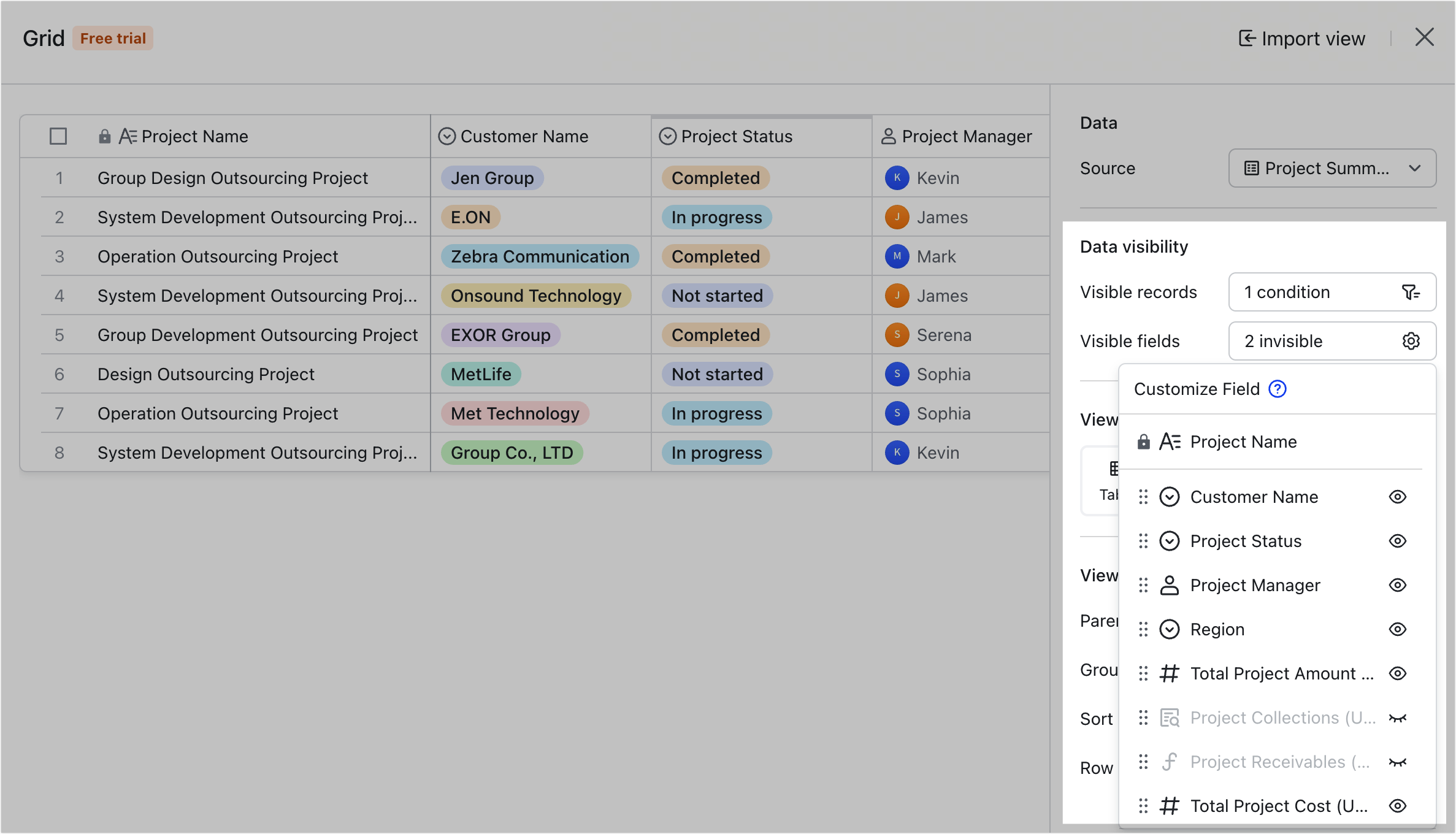This screenshot has width=1456, height=834.
Task: Open the Source dropdown showing Project Summary
Action: (1331, 168)
